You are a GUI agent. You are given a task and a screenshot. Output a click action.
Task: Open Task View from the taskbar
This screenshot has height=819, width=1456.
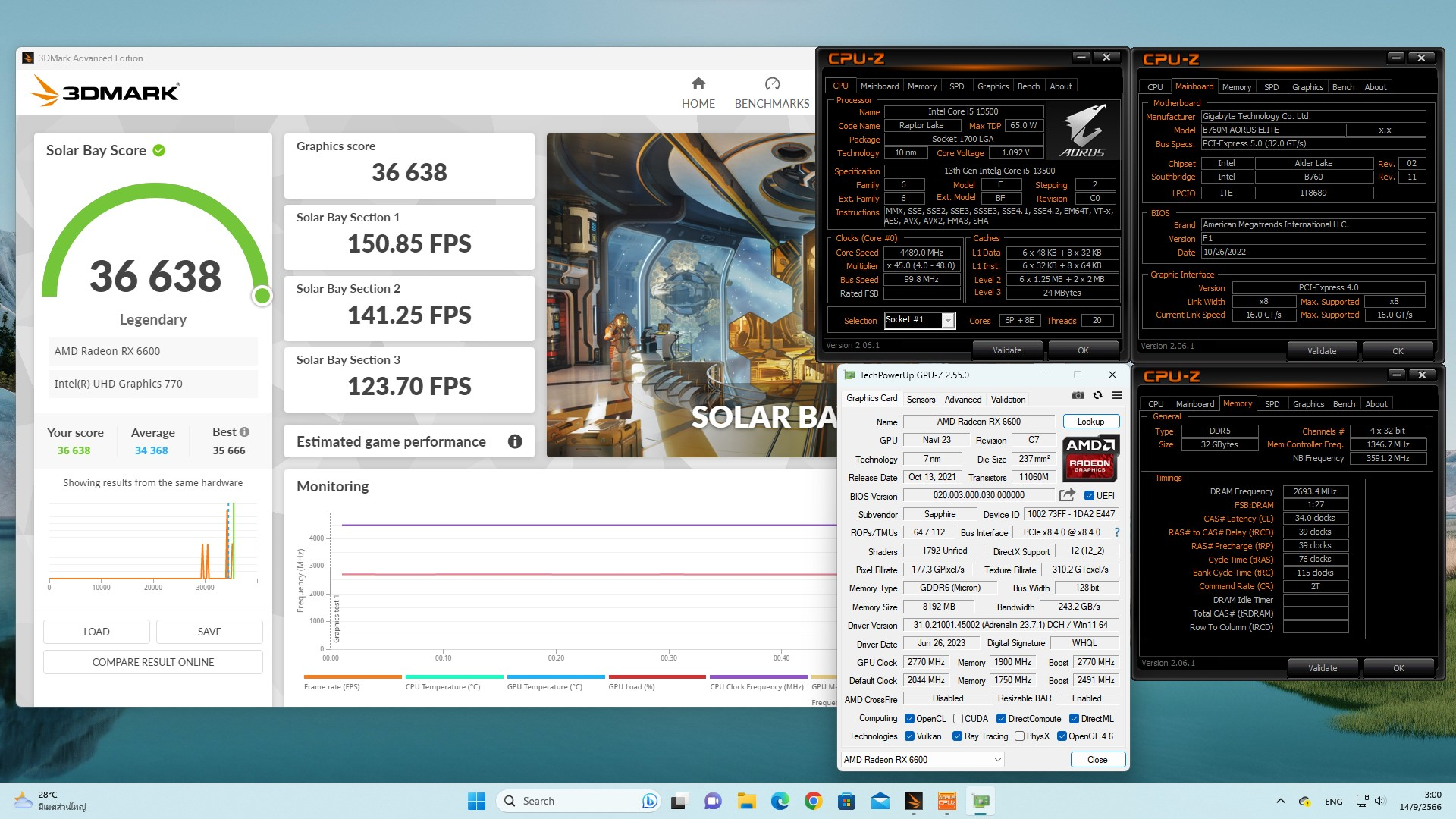(x=679, y=801)
